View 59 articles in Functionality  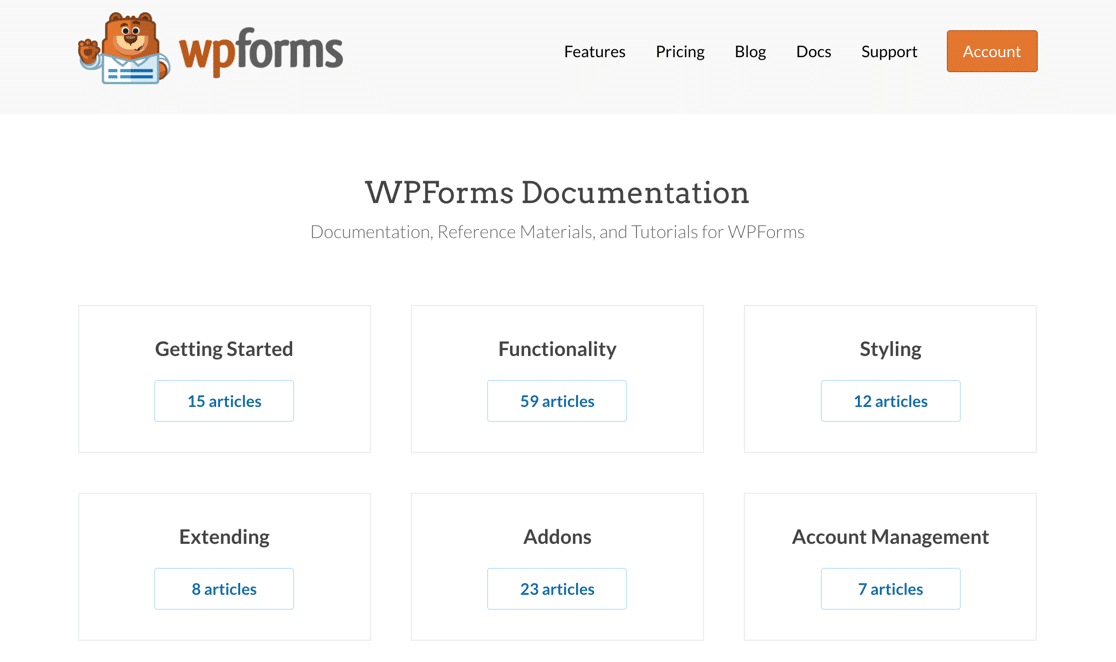point(557,401)
